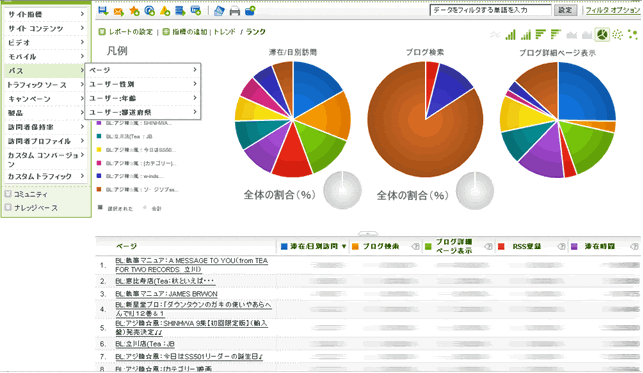Click the email report envelope icon
The width and height of the screenshot is (643, 373).
(119, 11)
